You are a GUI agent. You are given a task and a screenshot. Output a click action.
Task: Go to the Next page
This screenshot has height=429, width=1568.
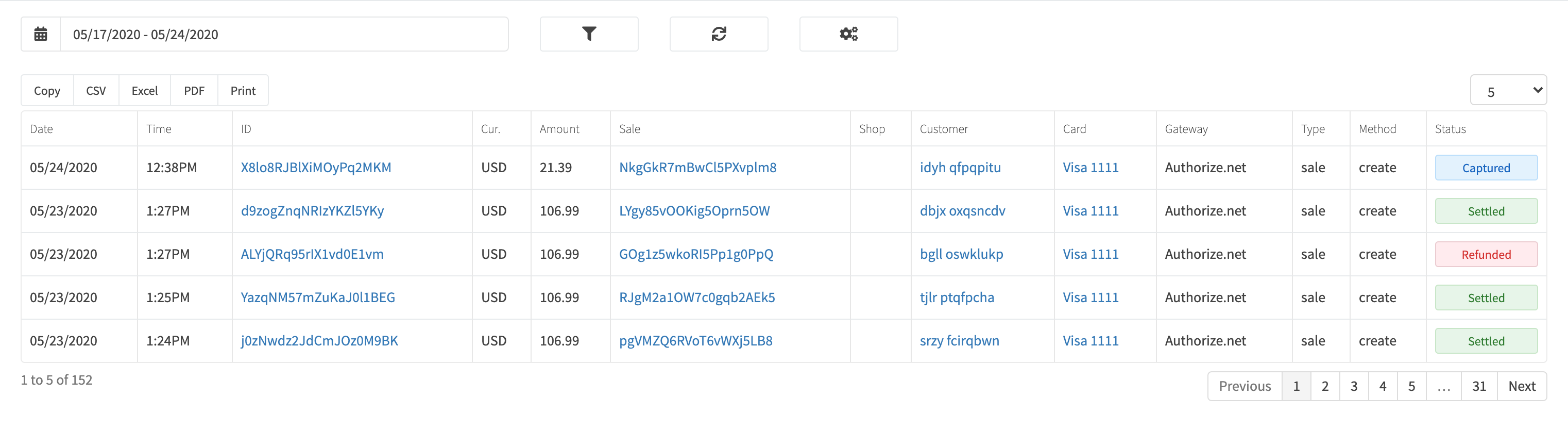1522,386
